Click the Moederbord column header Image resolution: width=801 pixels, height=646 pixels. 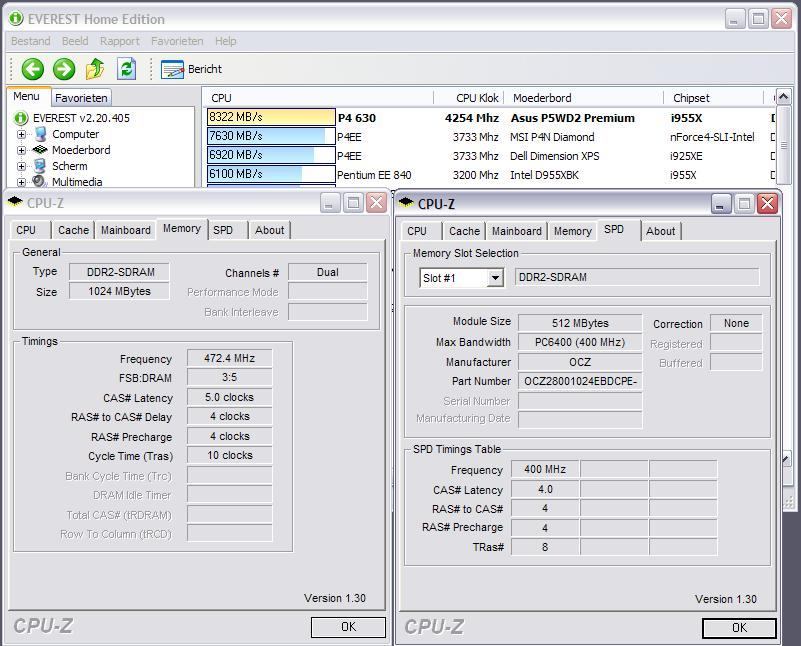point(583,98)
